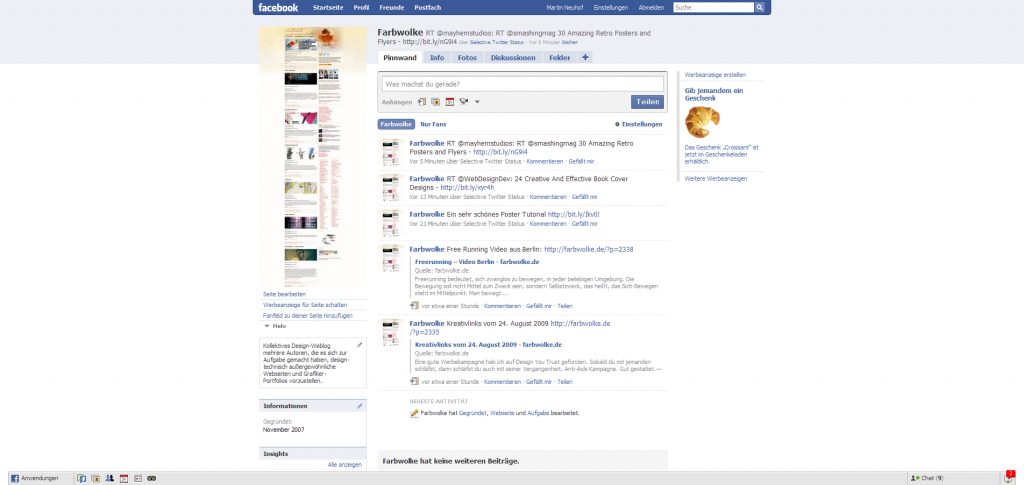Open Photos app icon in bottom bar
Image resolution: width=1024 pixels, height=485 pixels.
click(95, 478)
